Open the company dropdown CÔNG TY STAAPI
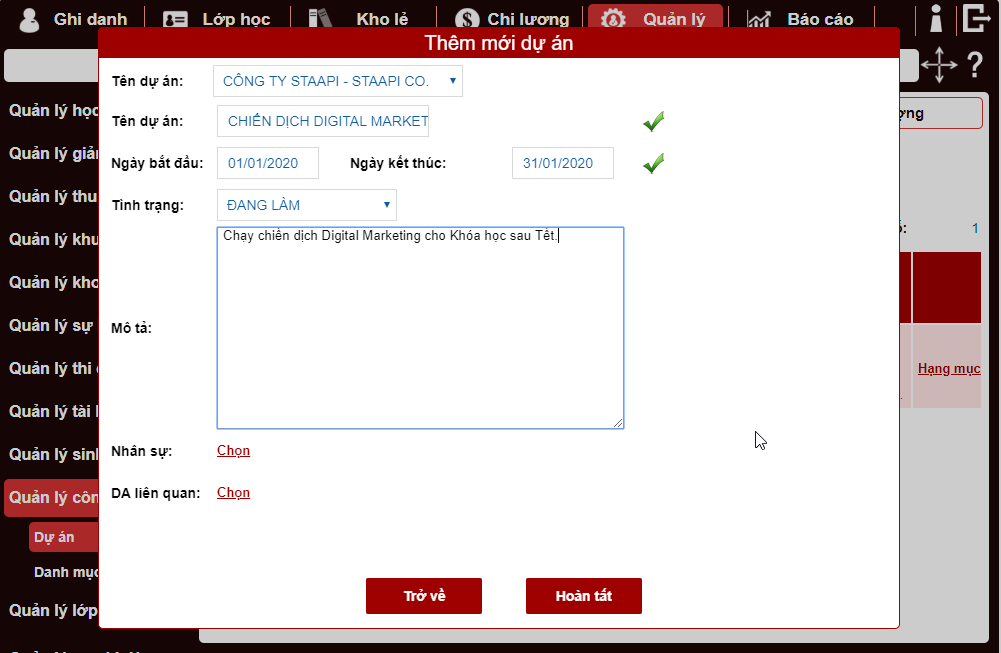1001x653 pixels. (338, 81)
